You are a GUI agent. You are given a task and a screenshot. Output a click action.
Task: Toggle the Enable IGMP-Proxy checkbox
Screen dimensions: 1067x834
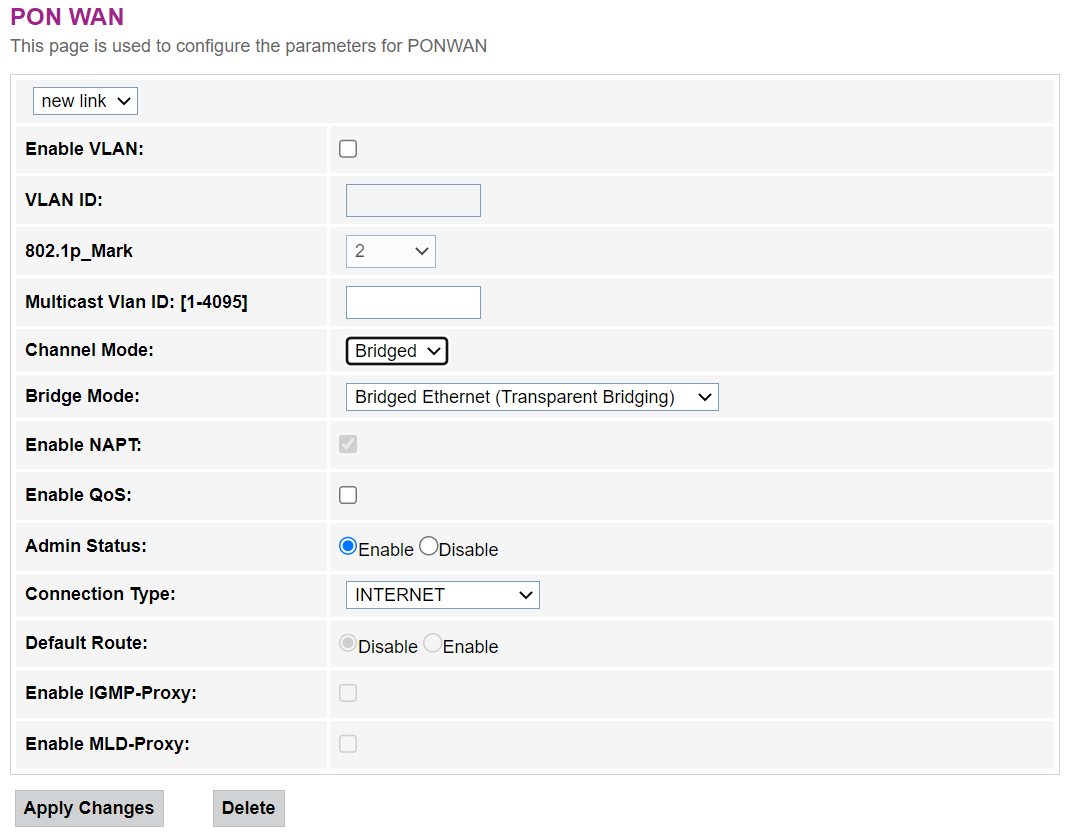point(348,693)
